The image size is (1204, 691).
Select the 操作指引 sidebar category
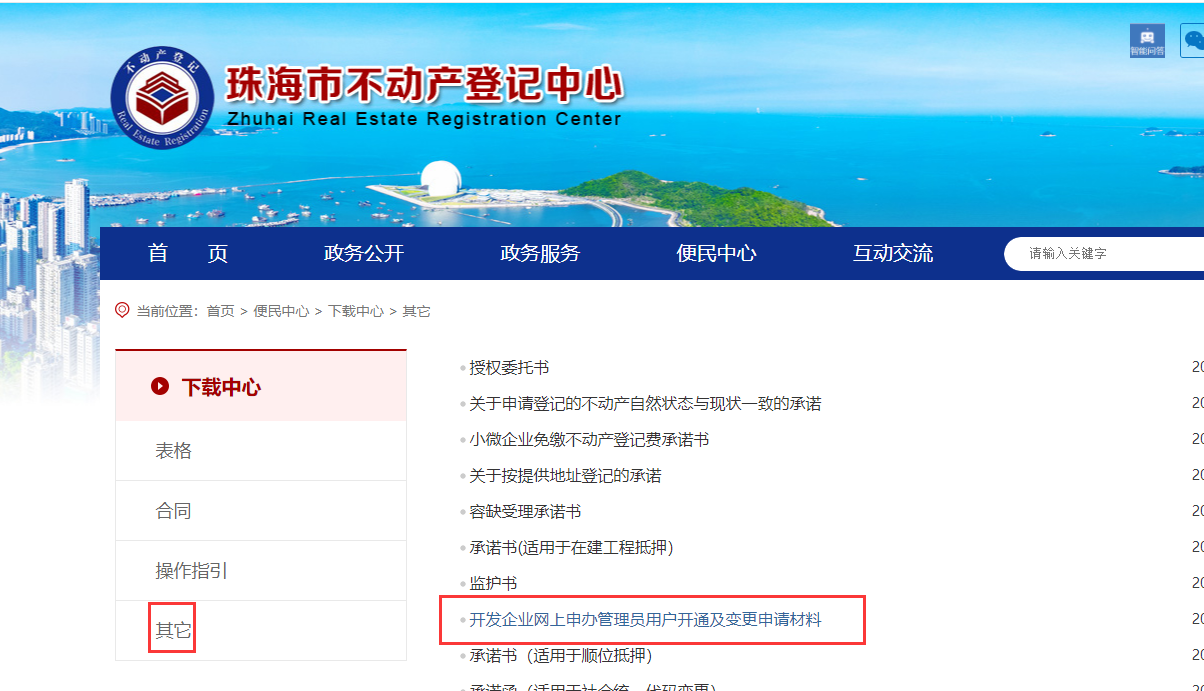coord(191,571)
